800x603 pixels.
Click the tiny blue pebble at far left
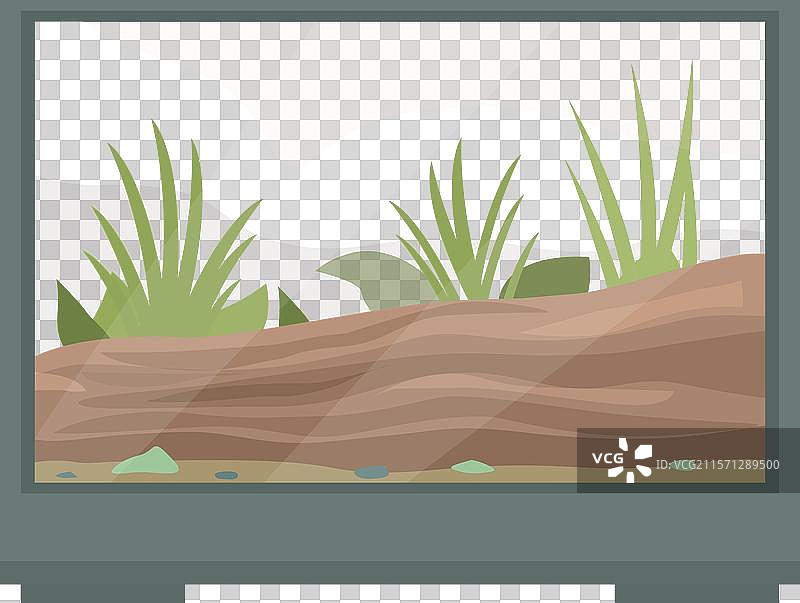(66, 475)
